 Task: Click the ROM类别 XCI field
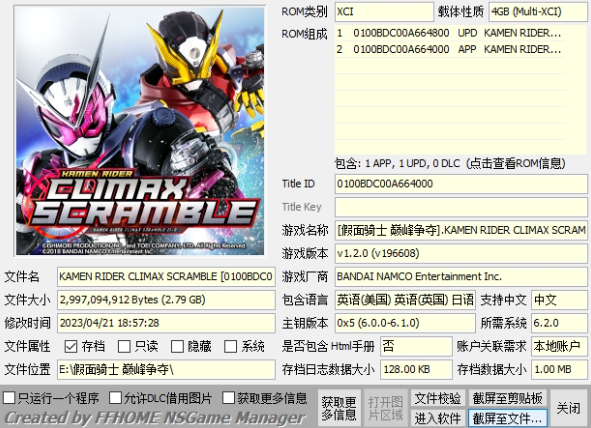pos(384,12)
